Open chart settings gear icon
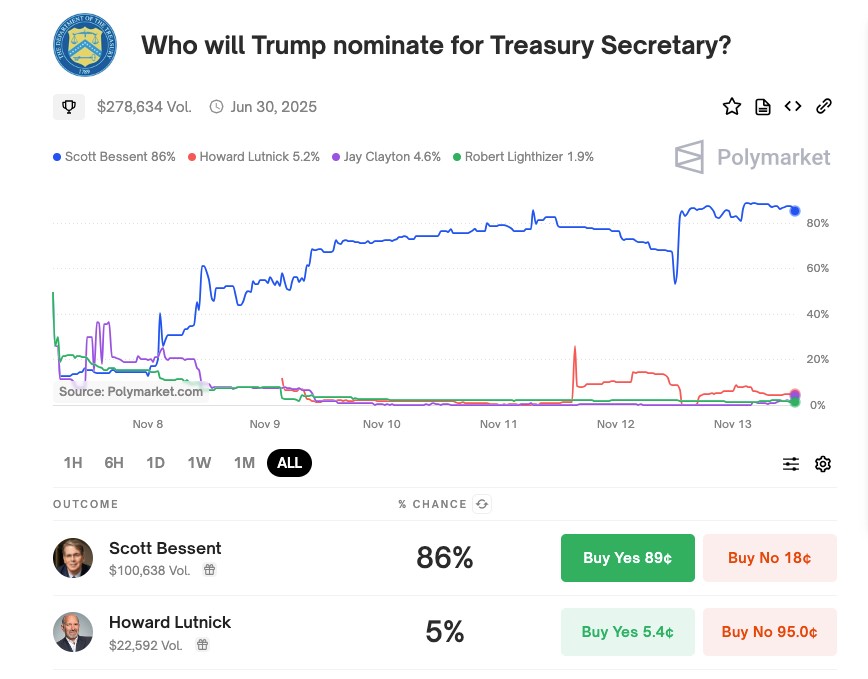The image size is (868, 679). tap(823, 464)
